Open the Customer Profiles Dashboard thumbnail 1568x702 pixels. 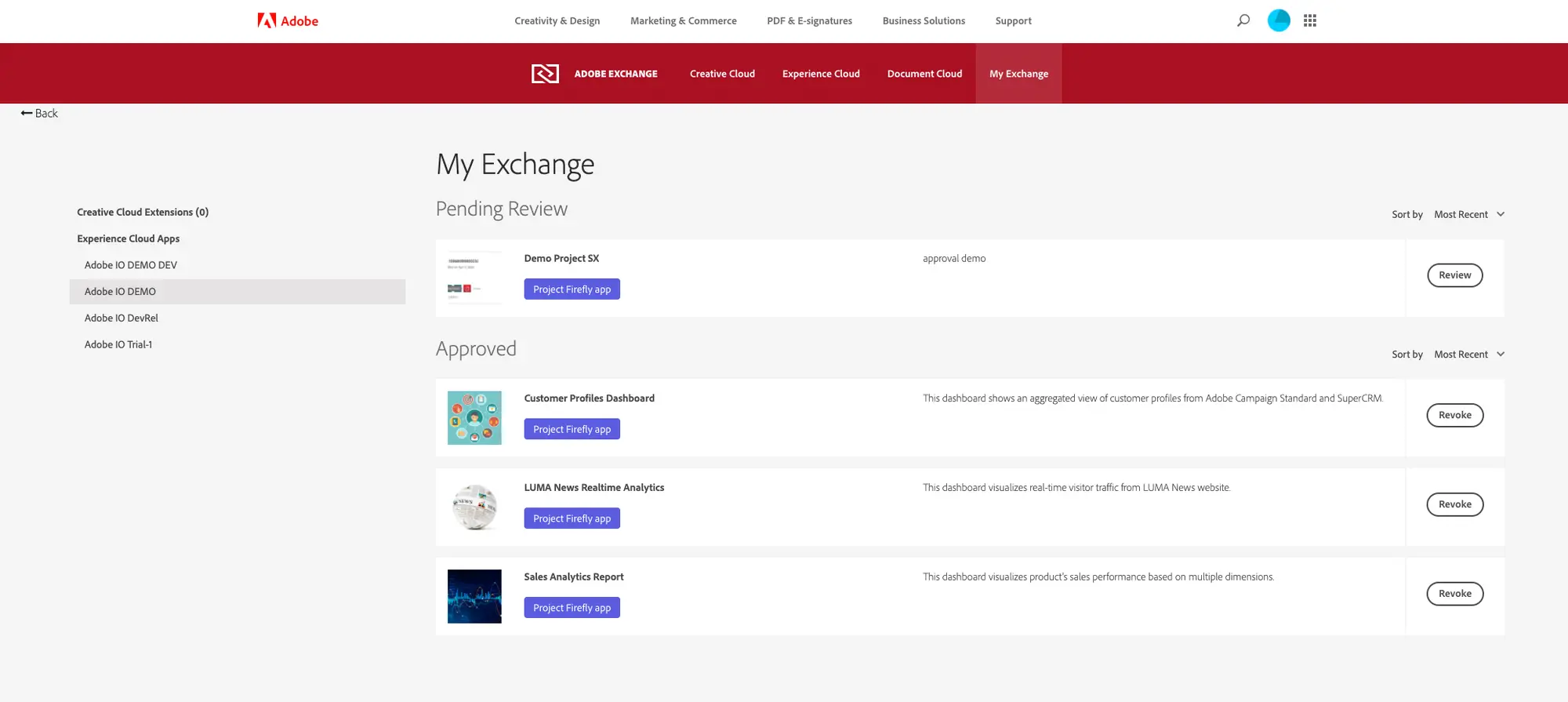[x=474, y=418]
